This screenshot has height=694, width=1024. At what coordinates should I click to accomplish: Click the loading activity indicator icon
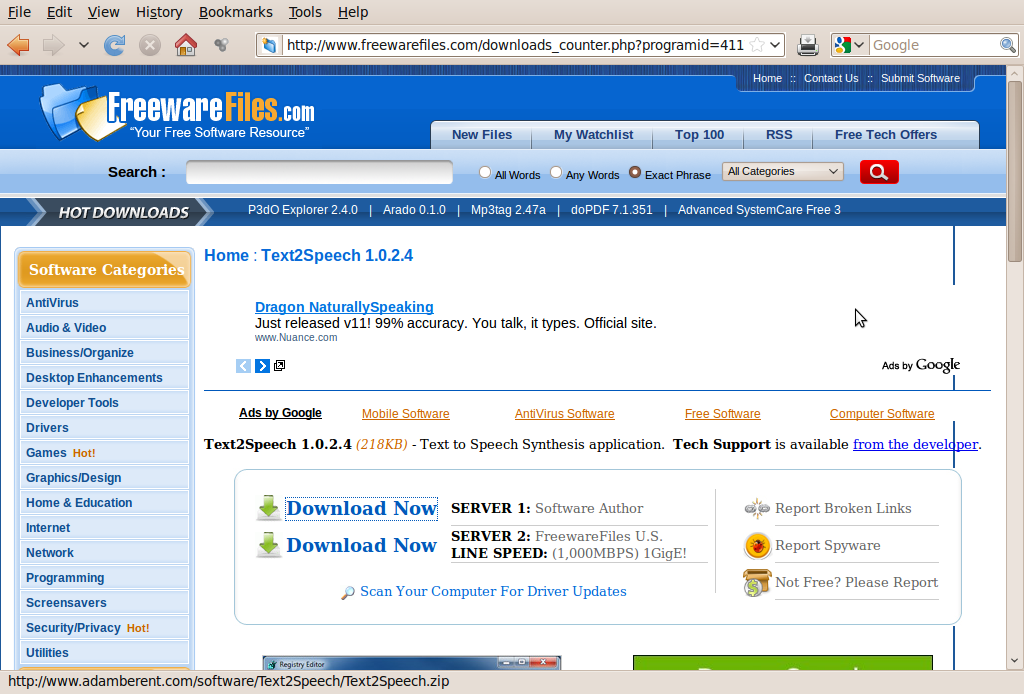tap(221, 44)
